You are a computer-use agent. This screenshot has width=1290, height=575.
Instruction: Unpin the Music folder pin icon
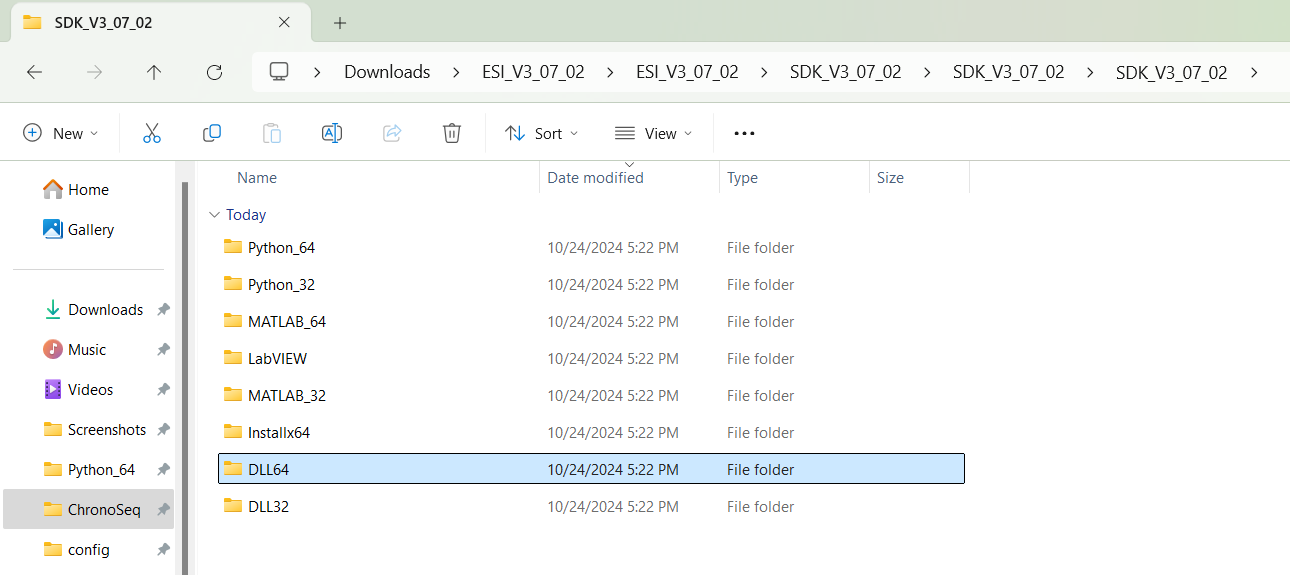(163, 350)
